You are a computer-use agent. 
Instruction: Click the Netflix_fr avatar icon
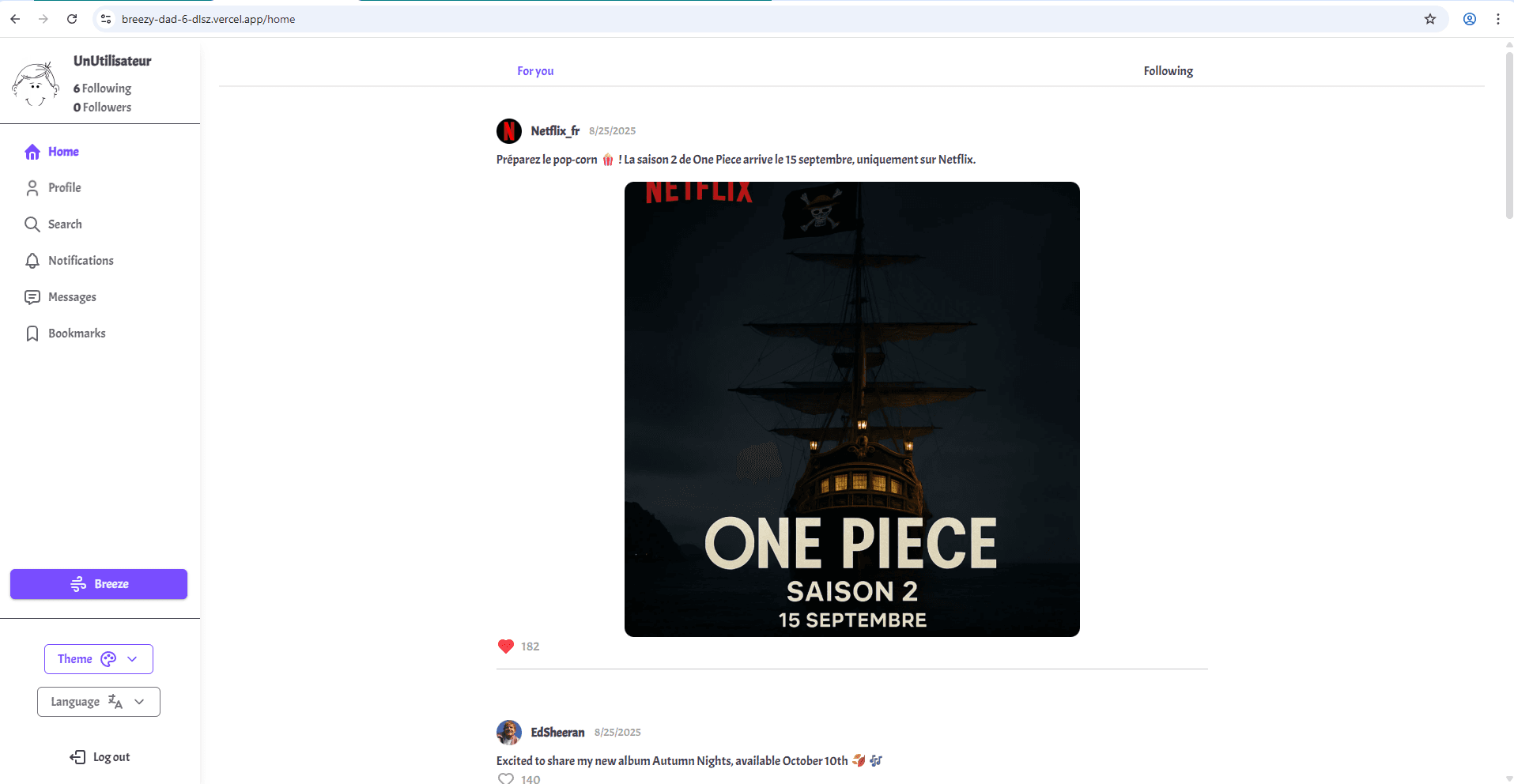tap(509, 131)
